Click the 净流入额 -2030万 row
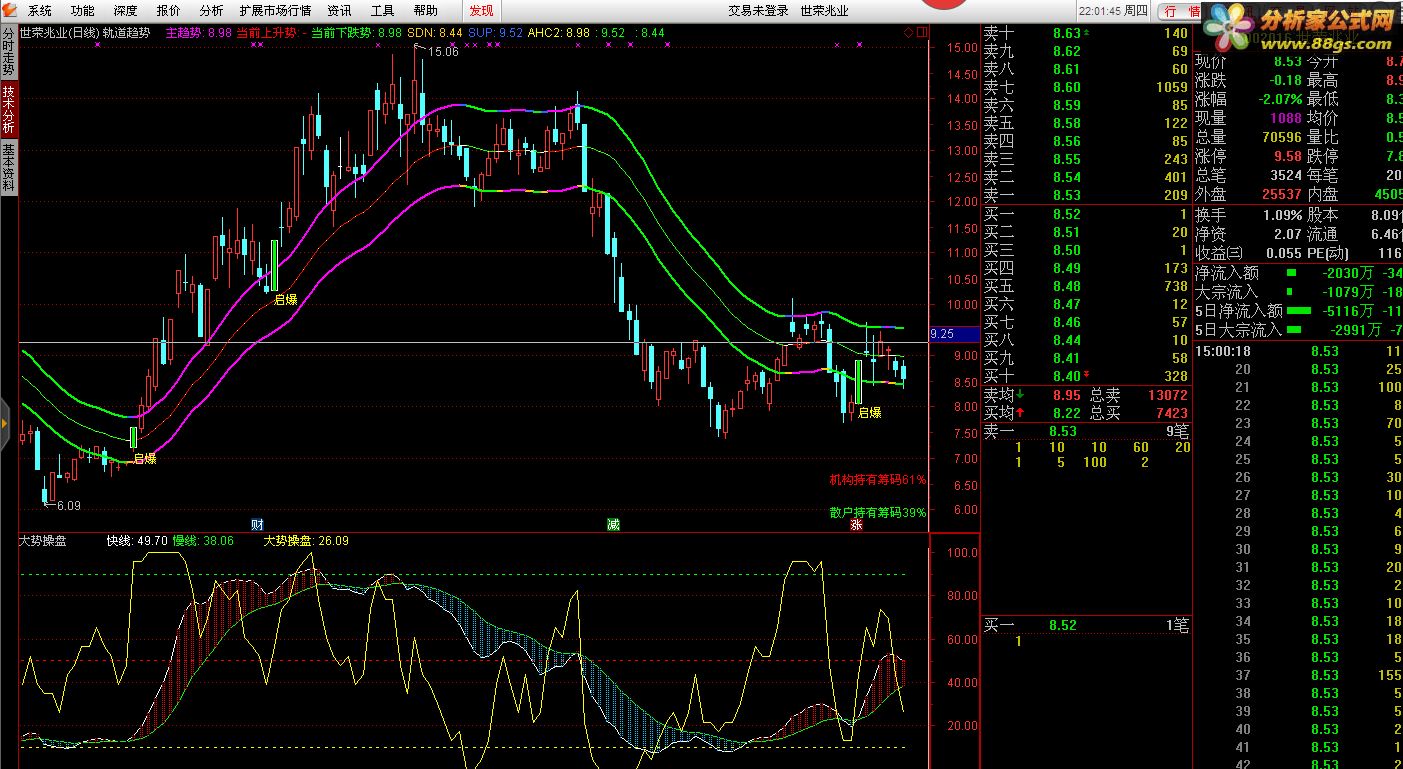Image resolution: width=1403 pixels, height=769 pixels. tap(1298, 273)
